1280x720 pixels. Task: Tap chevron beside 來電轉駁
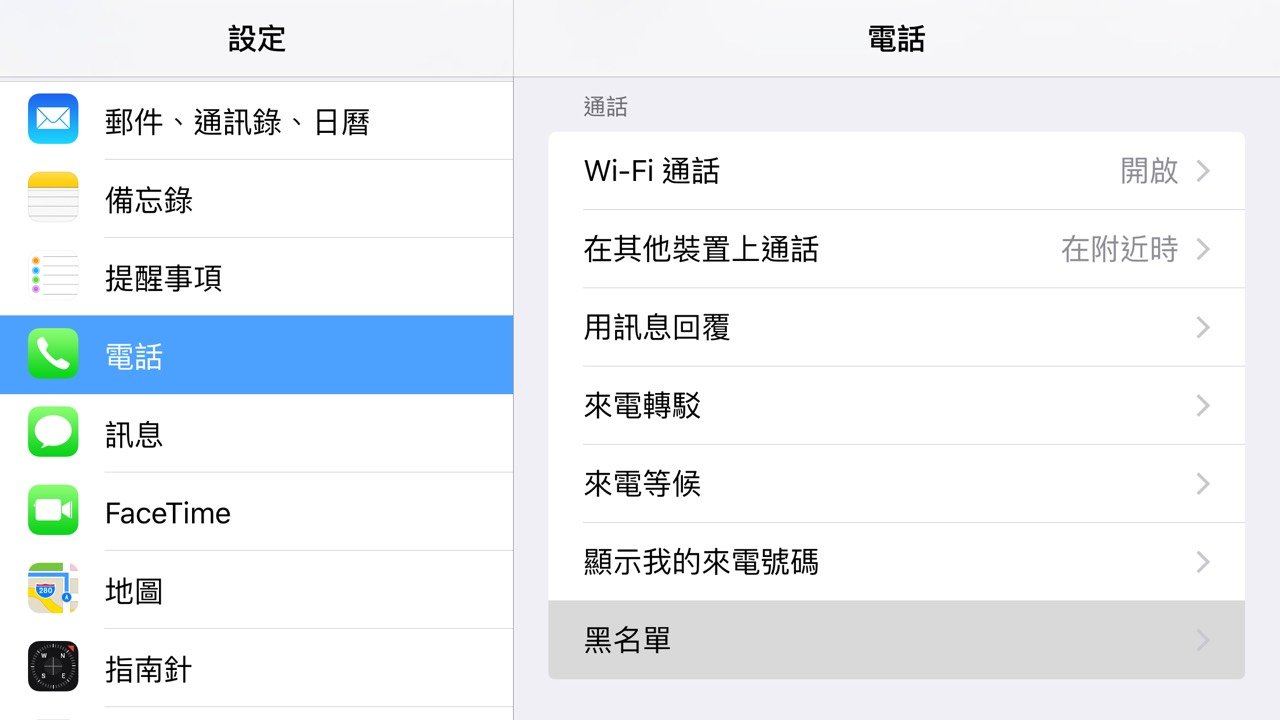click(1203, 406)
